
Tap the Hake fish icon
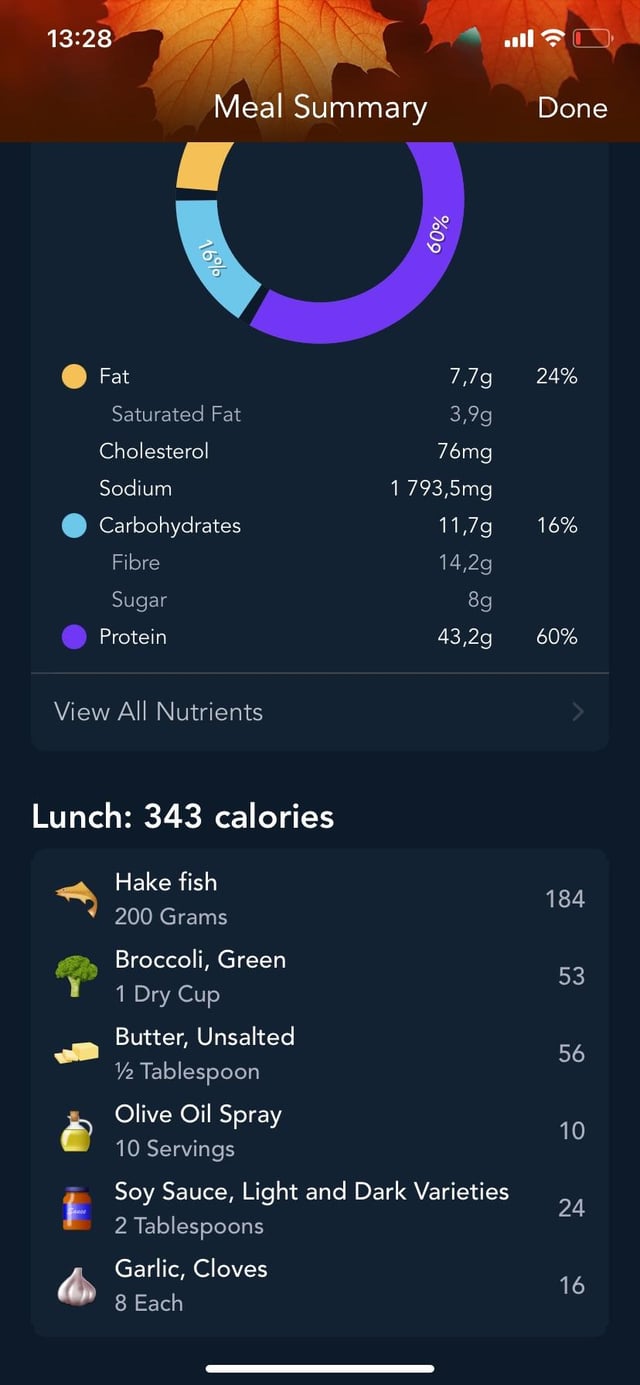(x=76, y=899)
